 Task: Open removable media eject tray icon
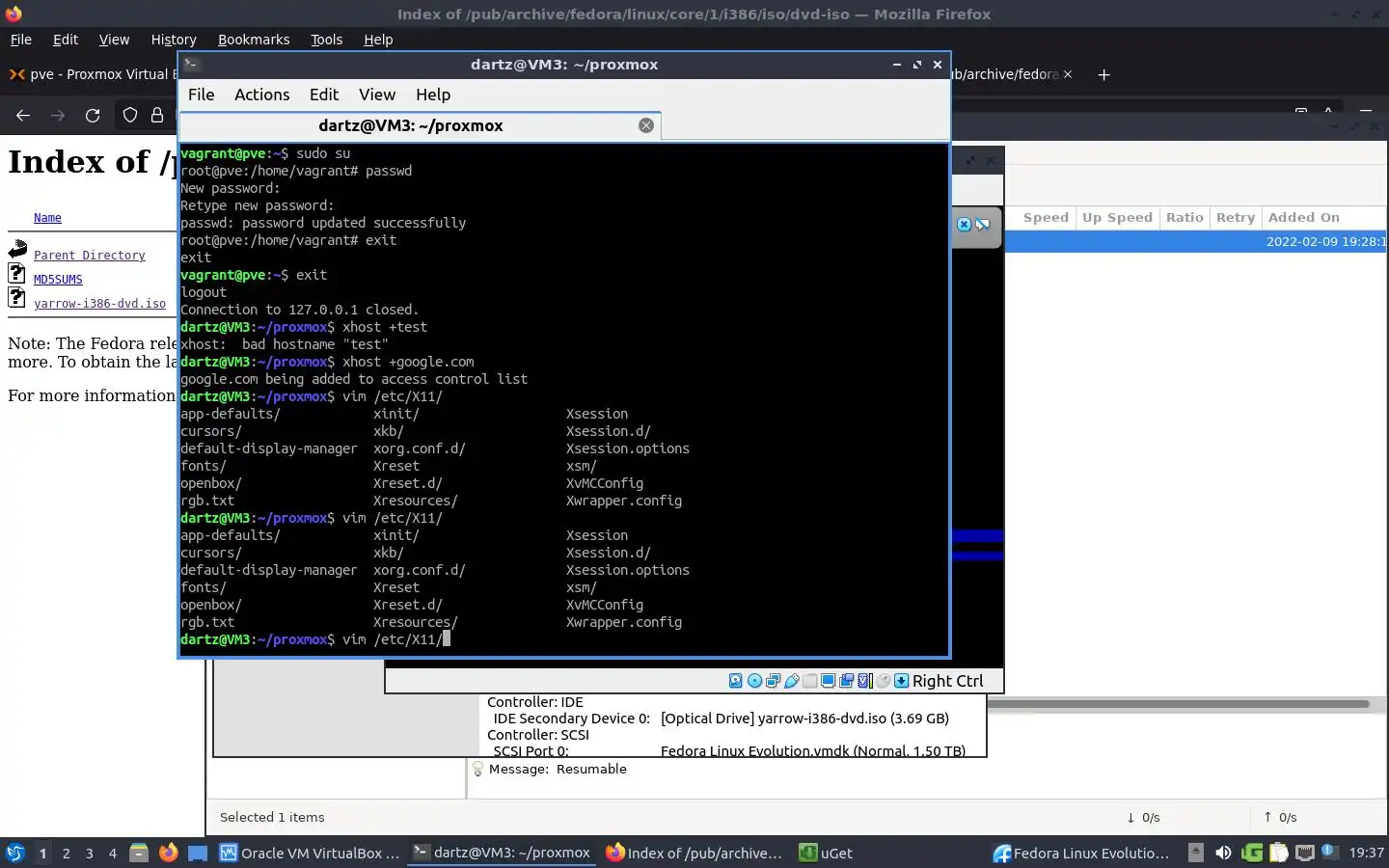pyautogui.click(x=1196, y=853)
